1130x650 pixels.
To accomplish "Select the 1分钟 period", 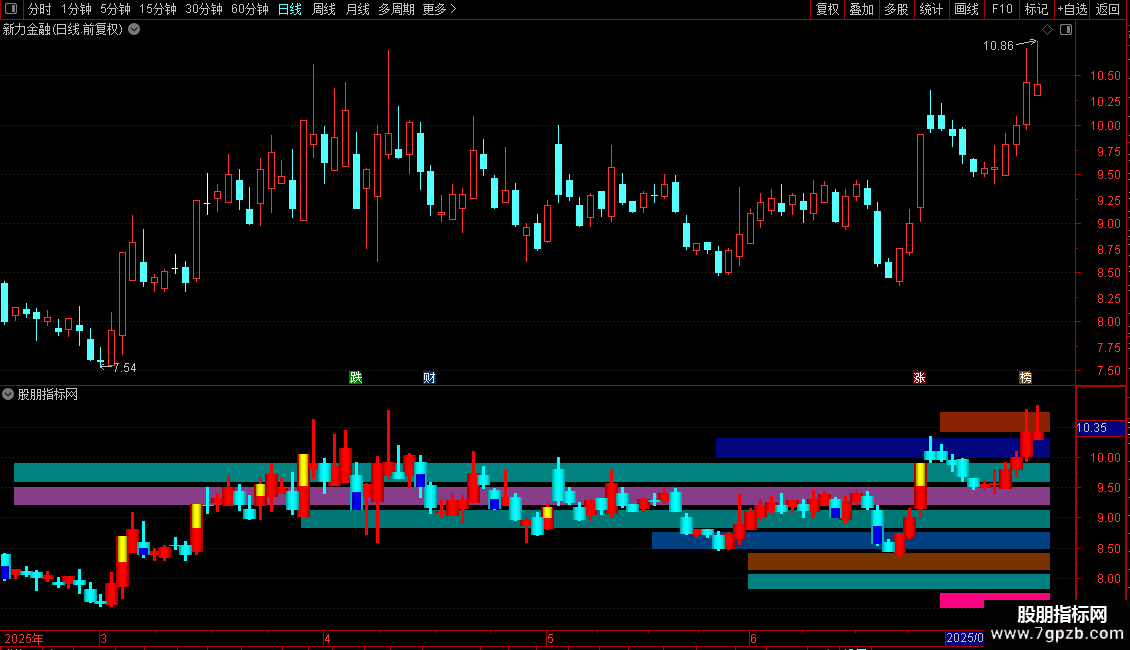I will [76, 9].
